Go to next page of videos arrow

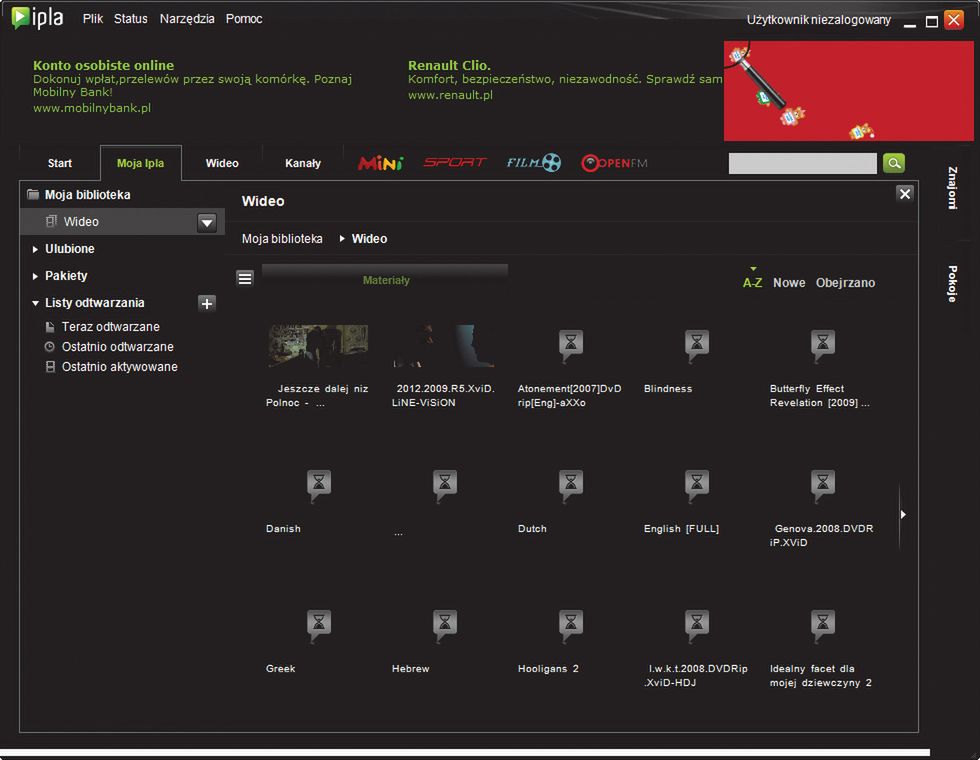tap(903, 514)
